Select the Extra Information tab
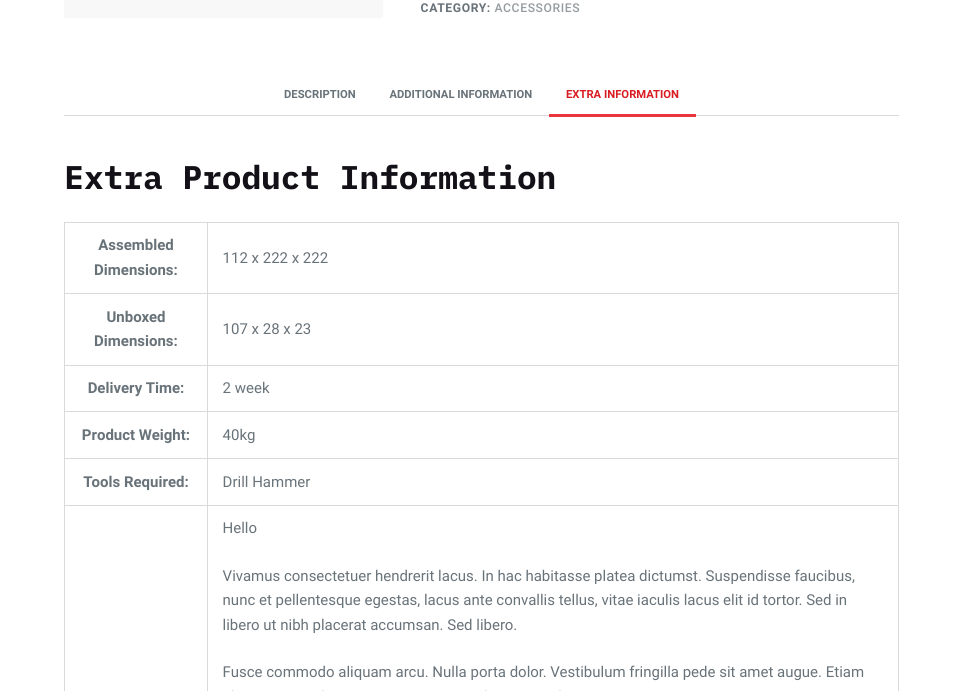The image size is (953, 691). (x=622, y=94)
